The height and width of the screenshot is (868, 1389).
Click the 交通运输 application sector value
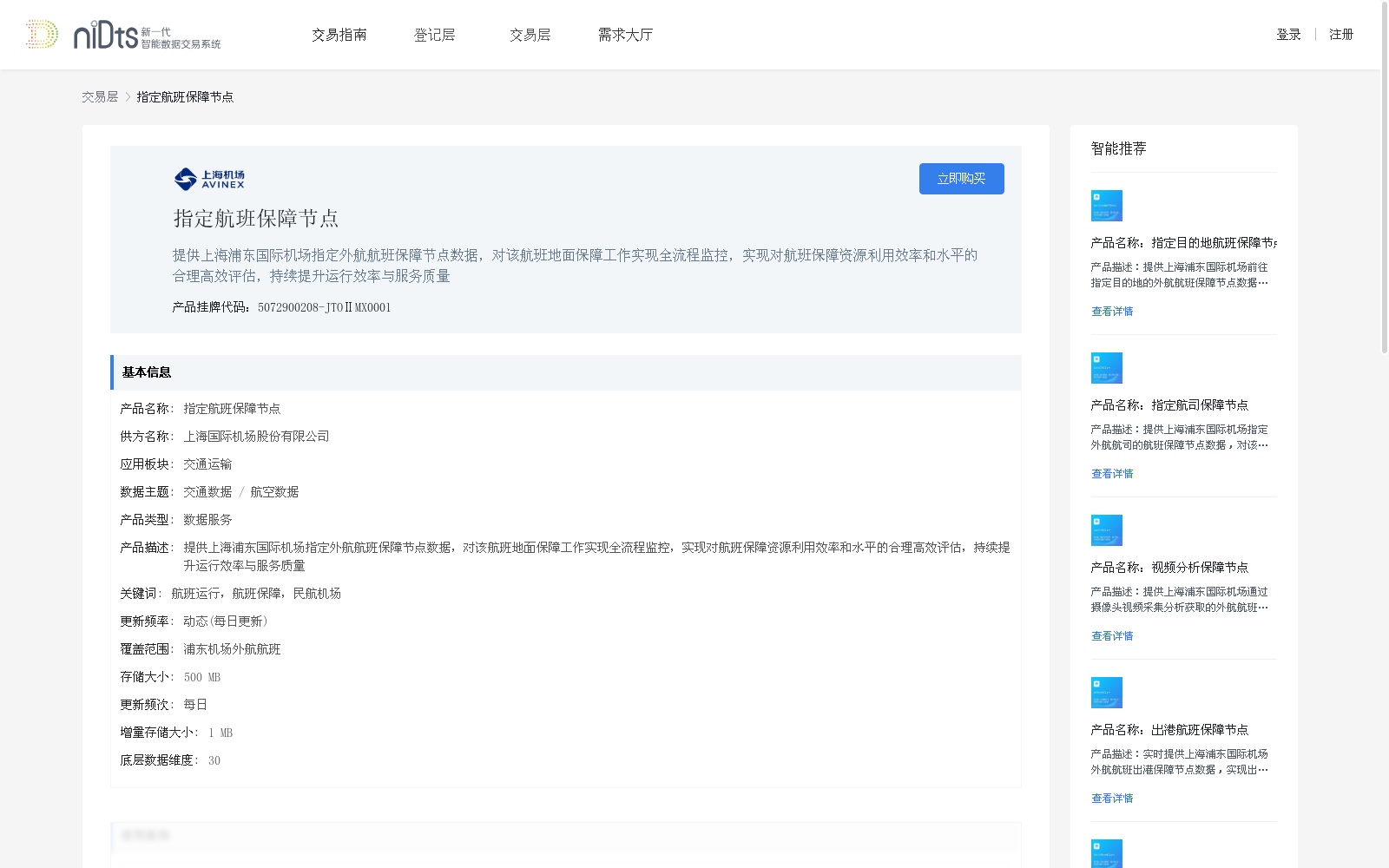click(x=207, y=464)
